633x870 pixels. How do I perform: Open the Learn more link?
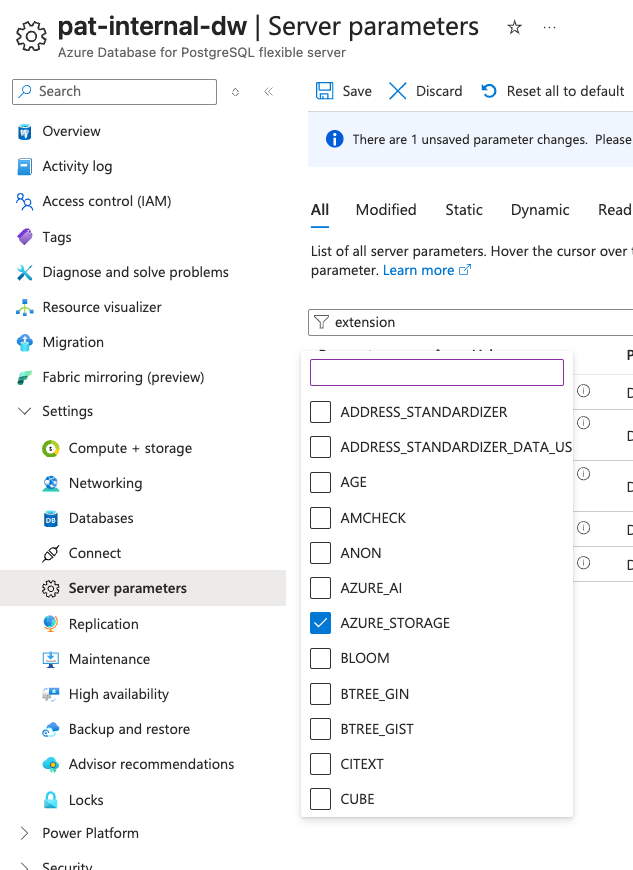pos(427,270)
